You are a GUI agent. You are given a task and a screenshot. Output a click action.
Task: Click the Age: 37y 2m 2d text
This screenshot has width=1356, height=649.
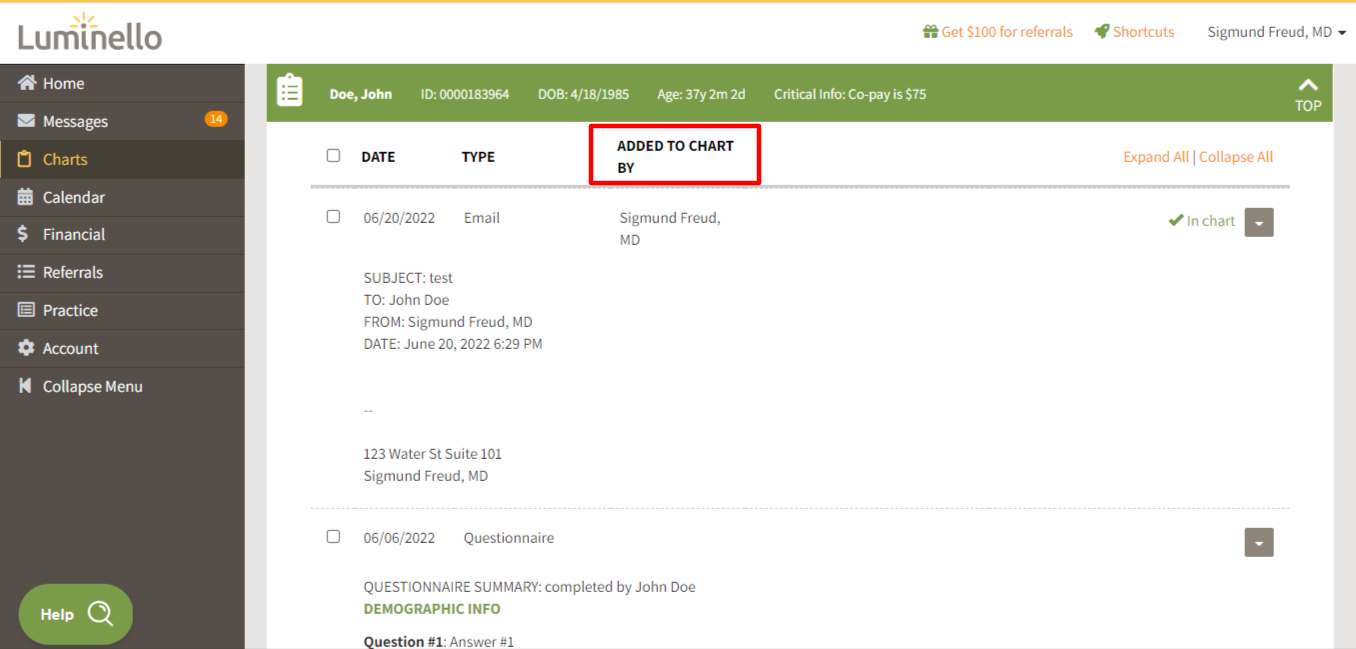click(701, 94)
